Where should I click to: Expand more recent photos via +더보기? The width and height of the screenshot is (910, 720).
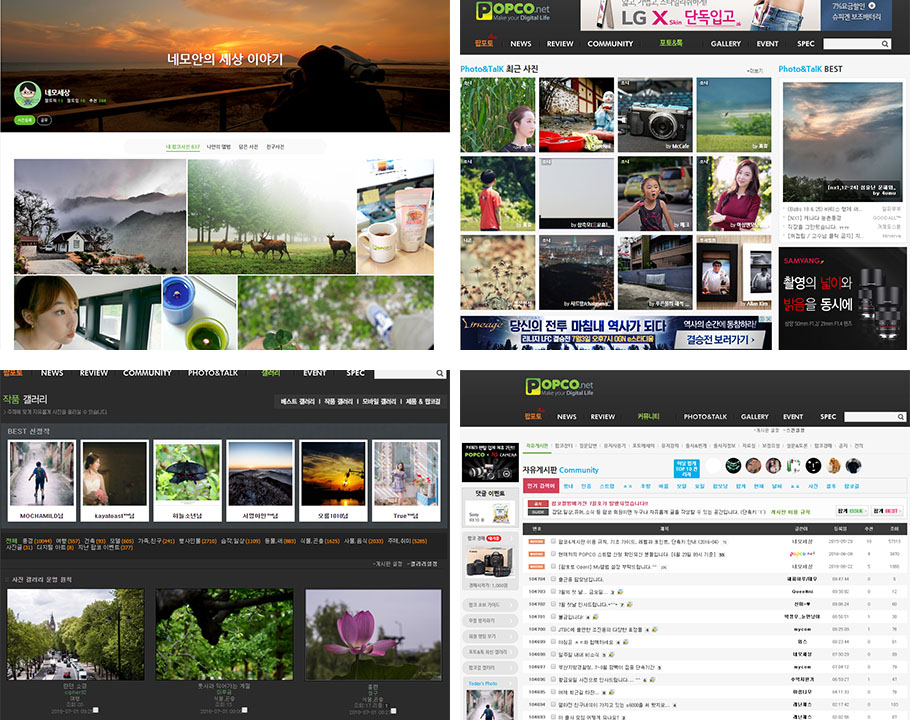coord(753,70)
